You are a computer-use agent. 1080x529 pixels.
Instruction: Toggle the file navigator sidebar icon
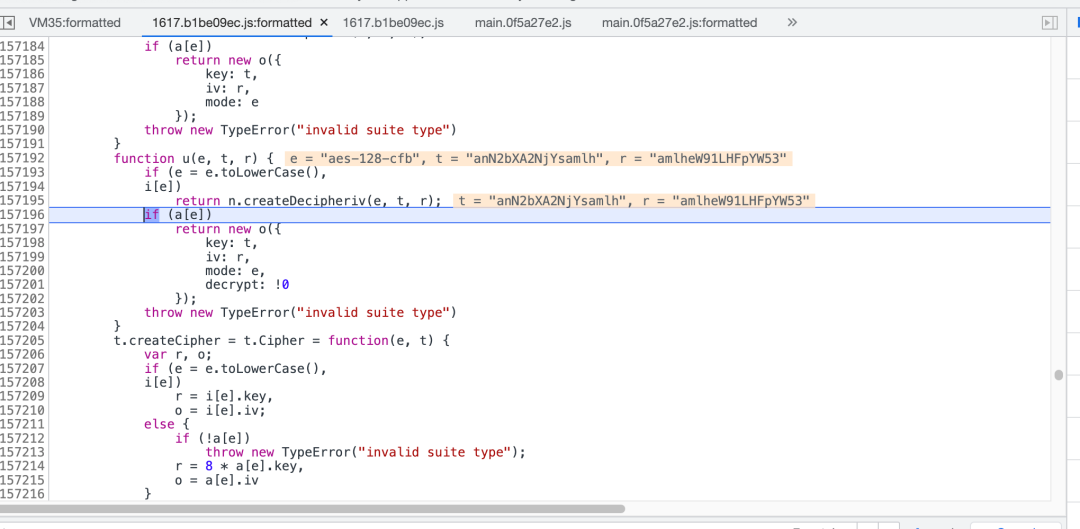pyautogui.click(x=8, y=23)
